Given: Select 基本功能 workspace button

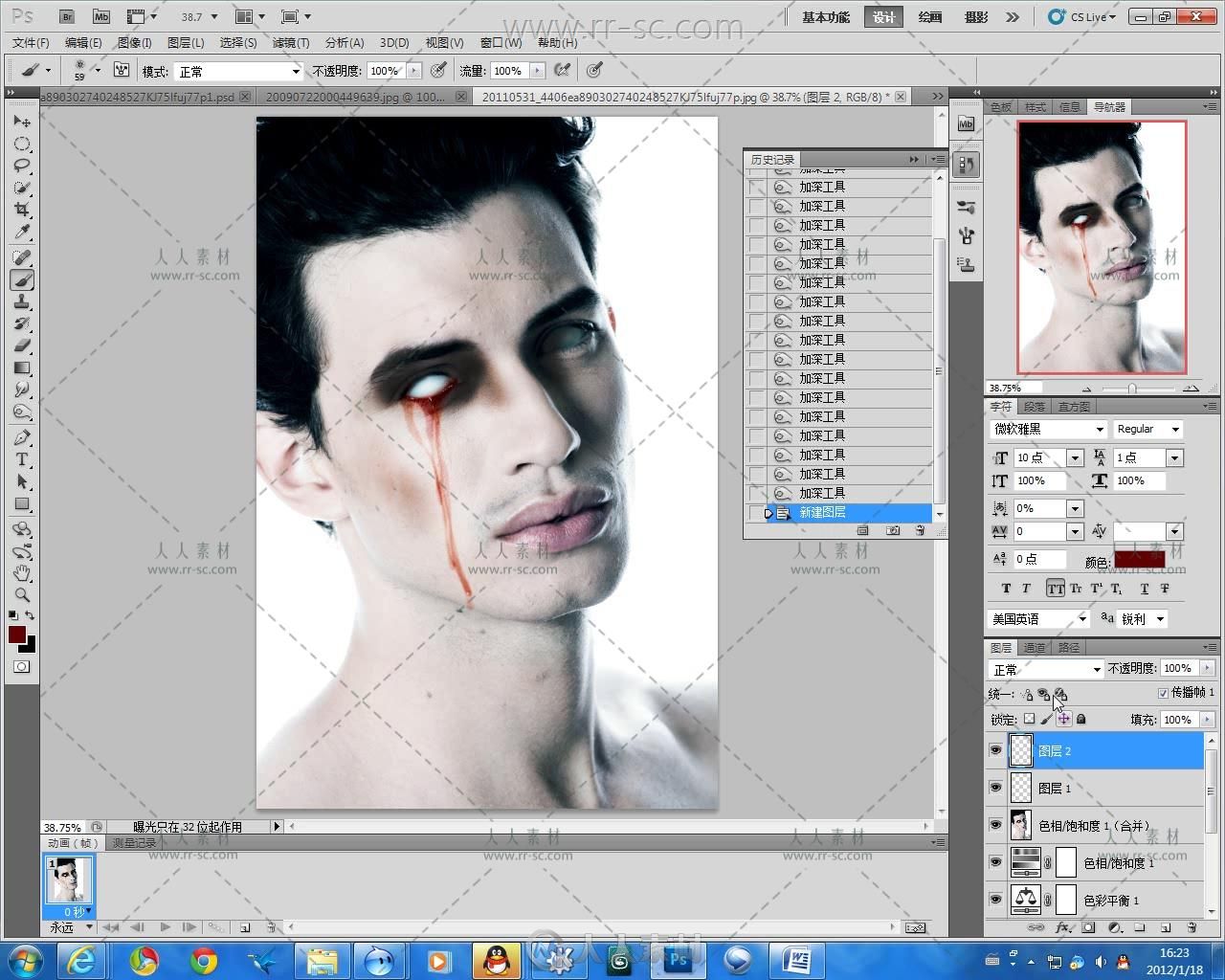Looking at the screenshot, I should click(826, 17).
